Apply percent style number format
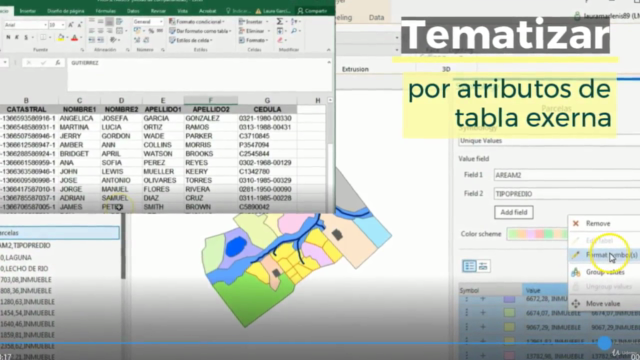640x360 pixels. coord(151,31)
